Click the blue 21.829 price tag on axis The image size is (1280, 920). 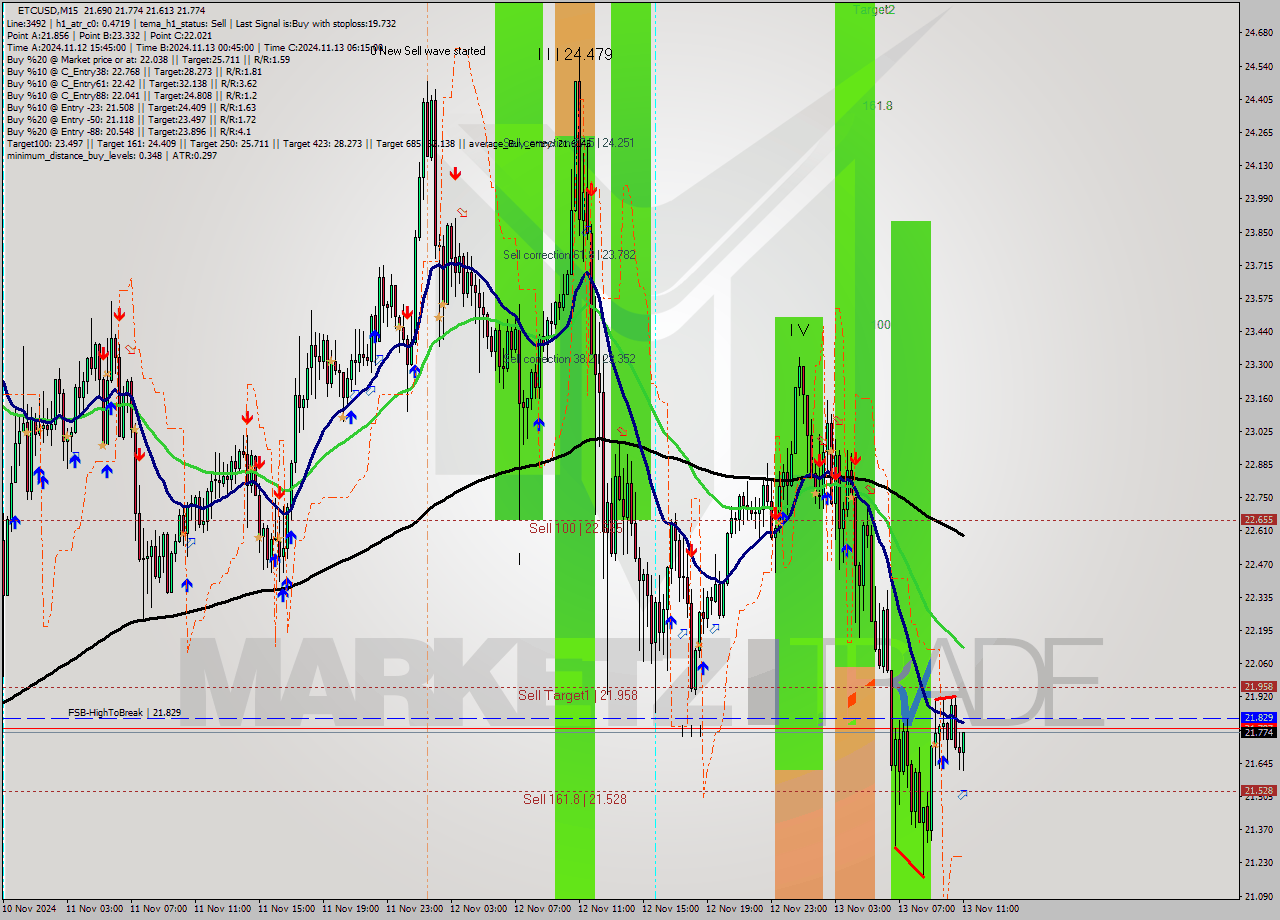point(1258,717)
